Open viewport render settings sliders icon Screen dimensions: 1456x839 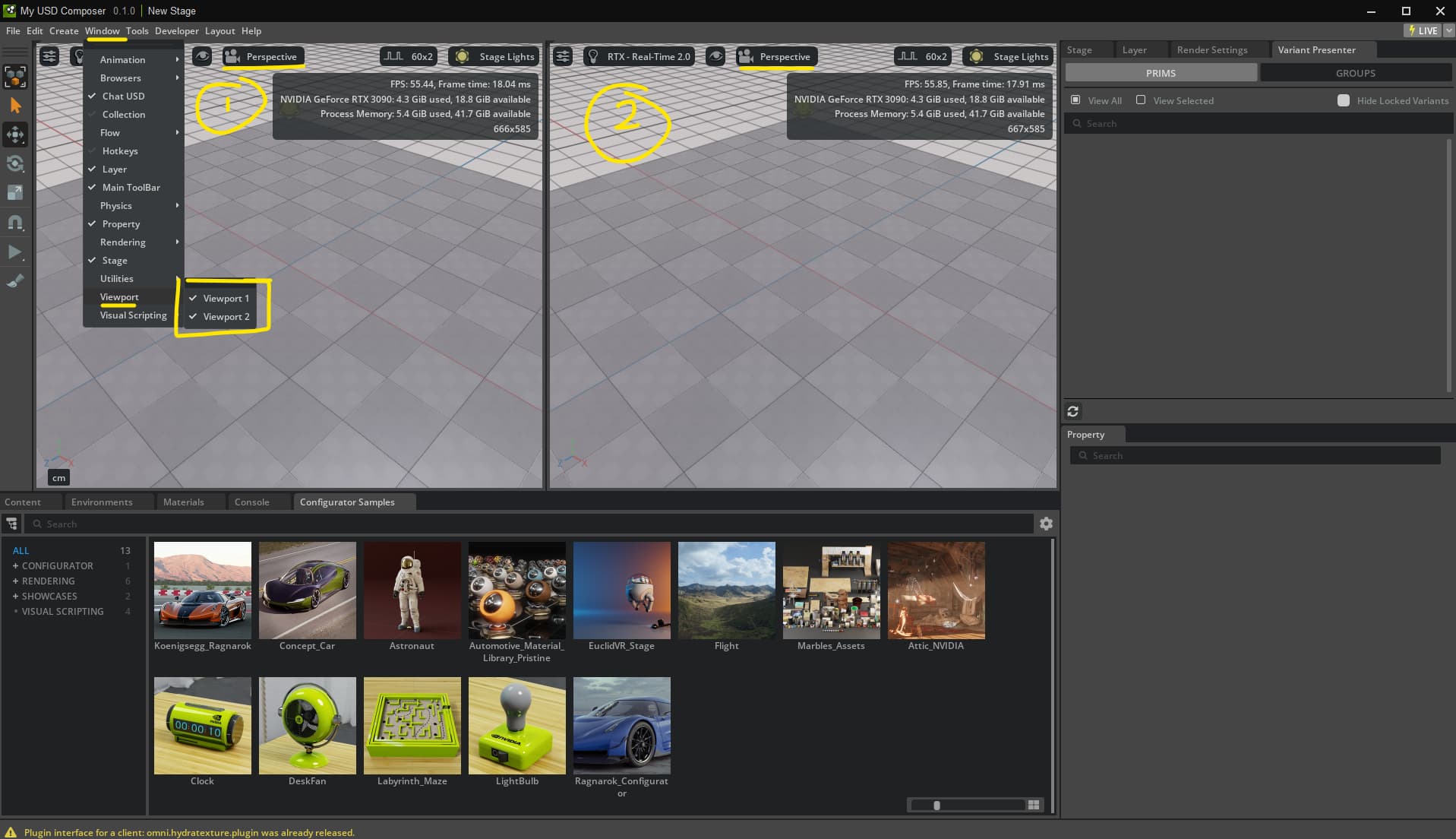(x=49, y=55)
